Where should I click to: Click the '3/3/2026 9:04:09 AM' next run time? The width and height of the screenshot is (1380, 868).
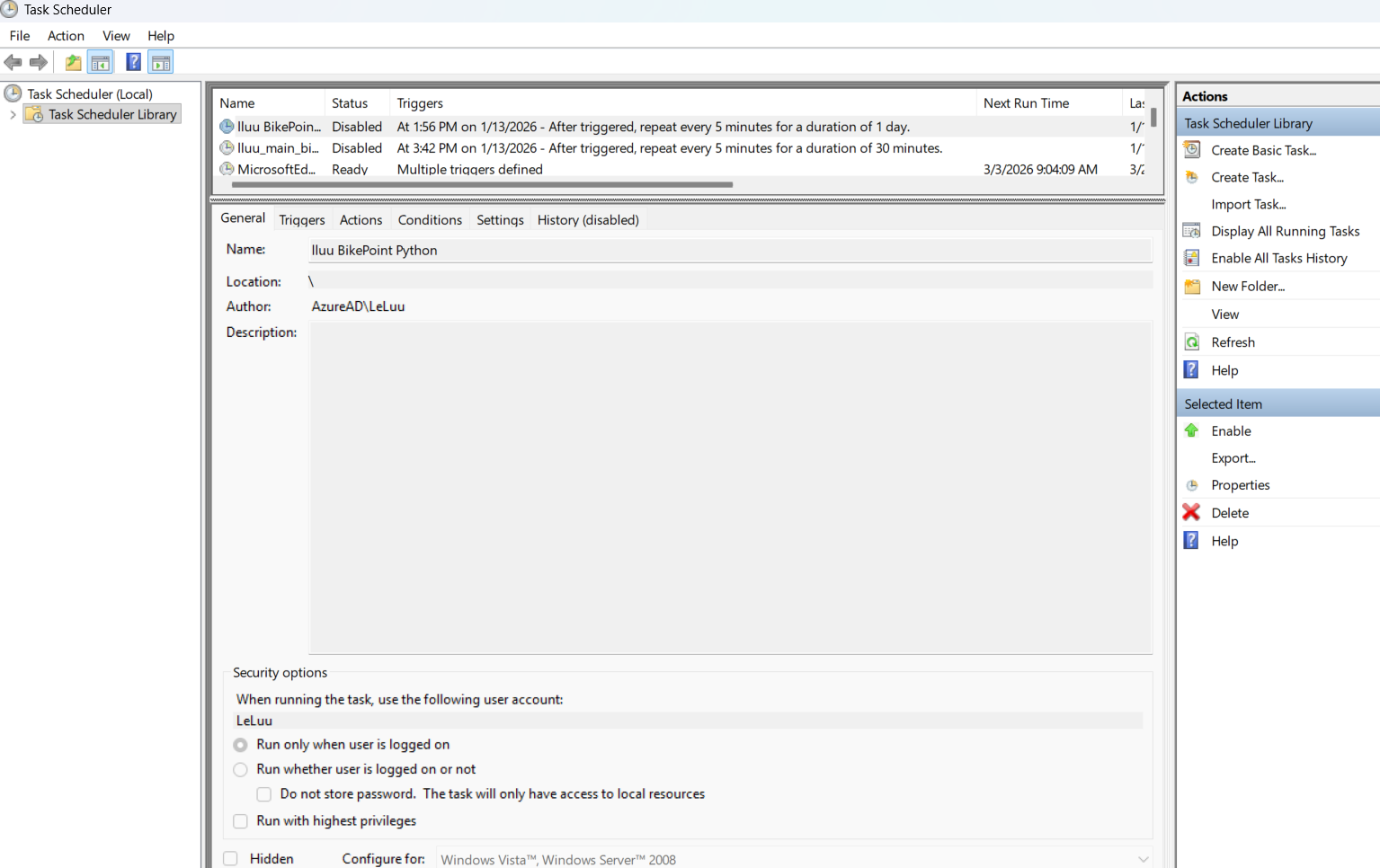[1040, 169]
